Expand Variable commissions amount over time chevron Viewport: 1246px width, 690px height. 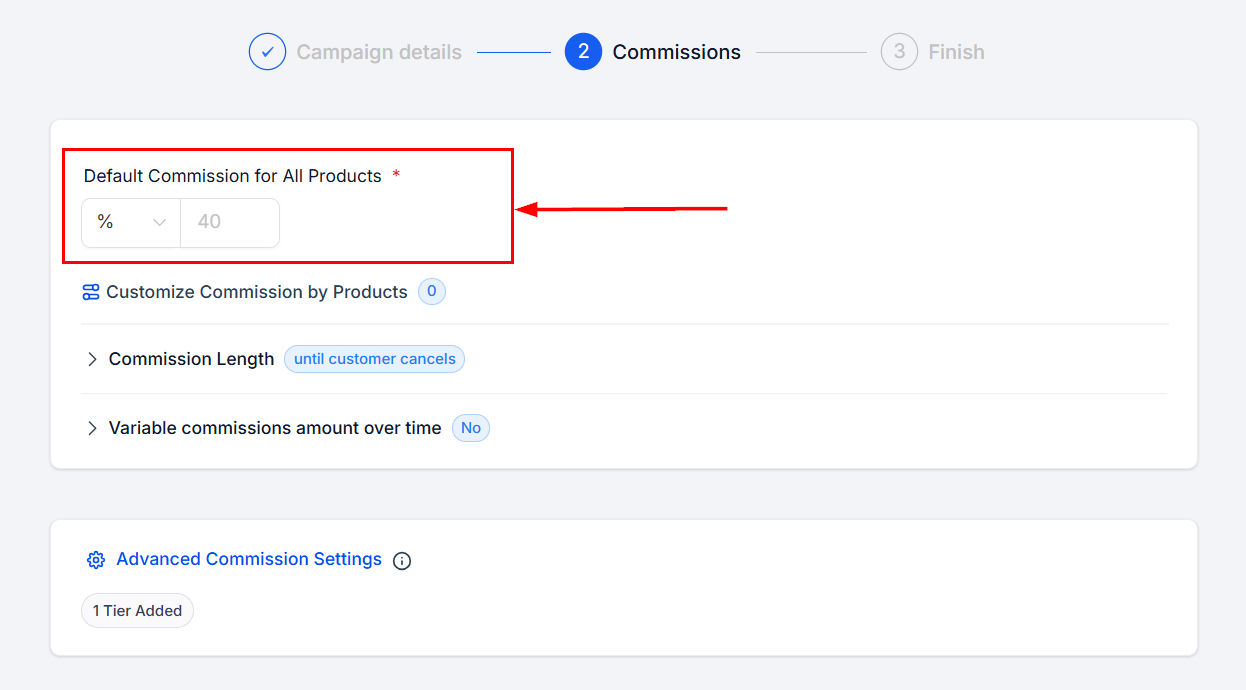pyautogui.click(x=92, y=428)
